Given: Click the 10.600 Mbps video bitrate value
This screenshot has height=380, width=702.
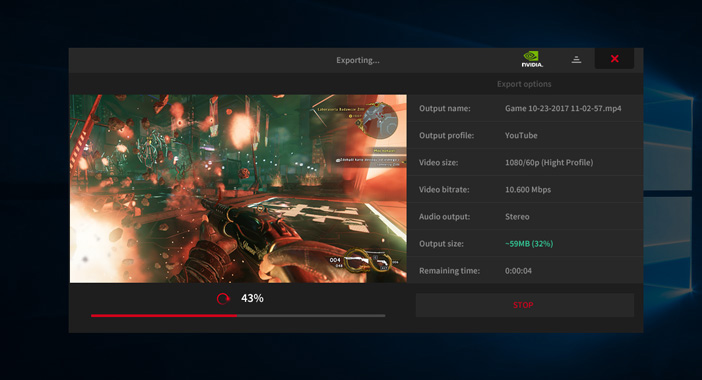Looking at the screenshot, I should [x=528, y=189].
